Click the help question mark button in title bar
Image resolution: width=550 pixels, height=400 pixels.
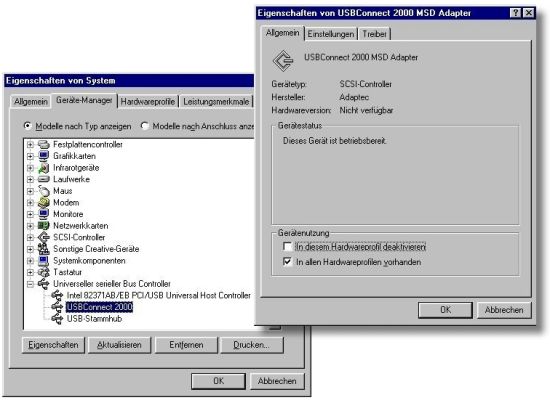click(515, 13)
